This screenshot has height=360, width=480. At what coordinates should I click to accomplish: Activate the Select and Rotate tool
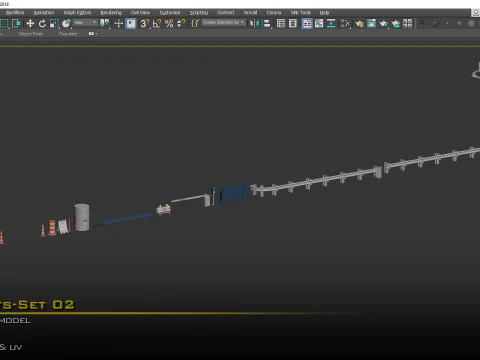point(42,23)
